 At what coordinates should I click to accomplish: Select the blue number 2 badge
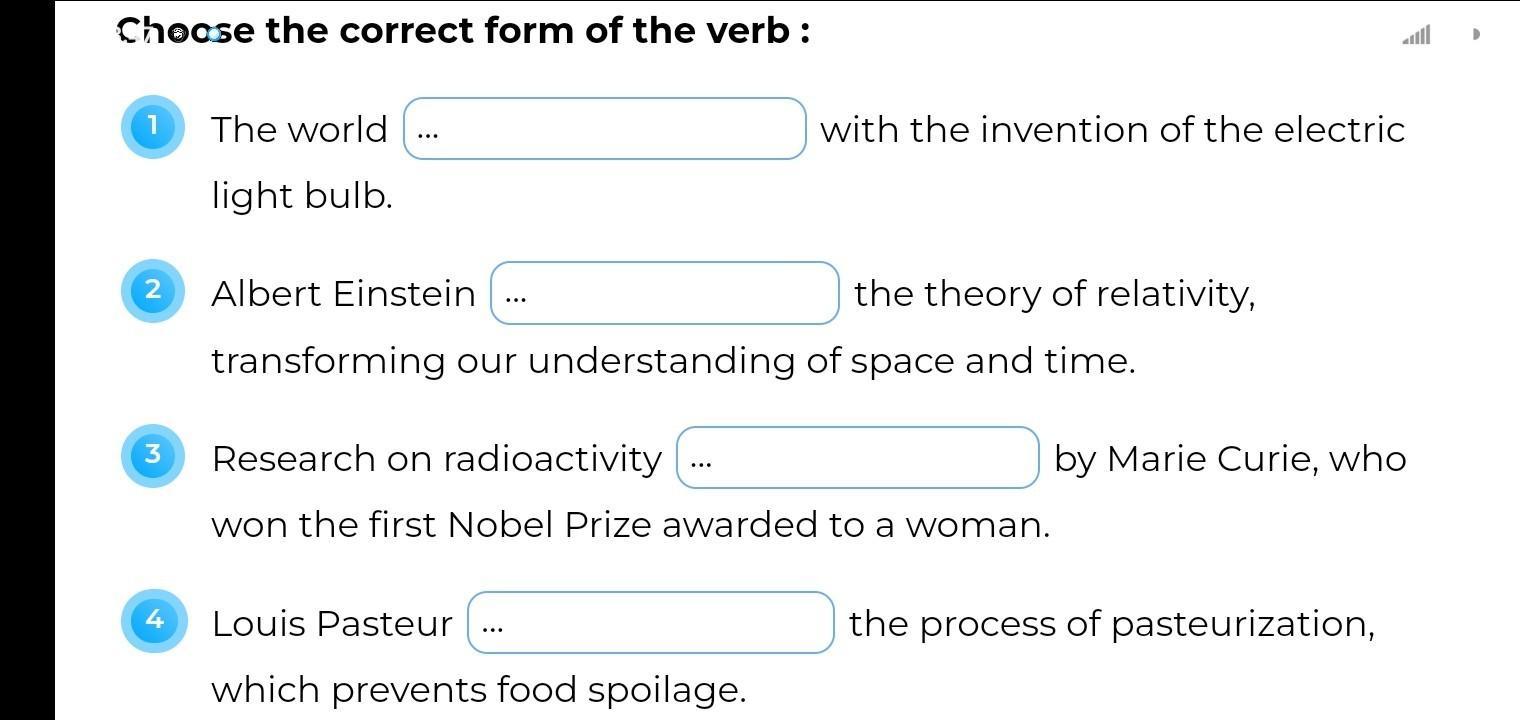(x=153, y=291)
